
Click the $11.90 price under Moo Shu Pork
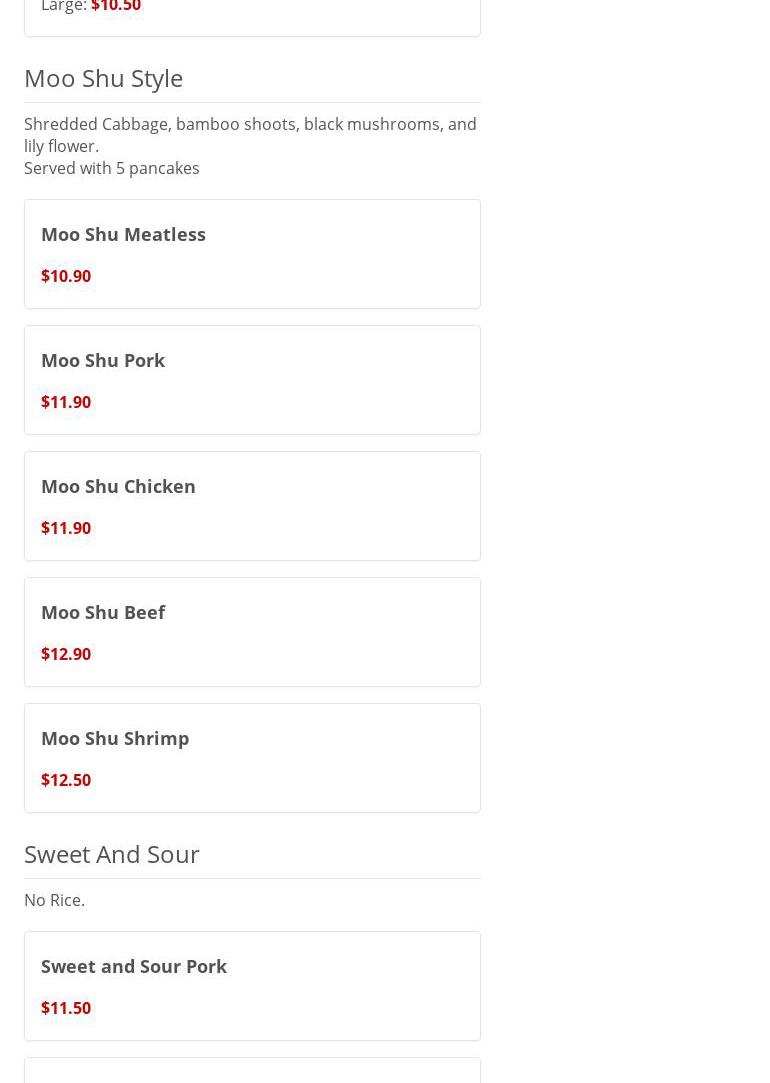[66, 402]
